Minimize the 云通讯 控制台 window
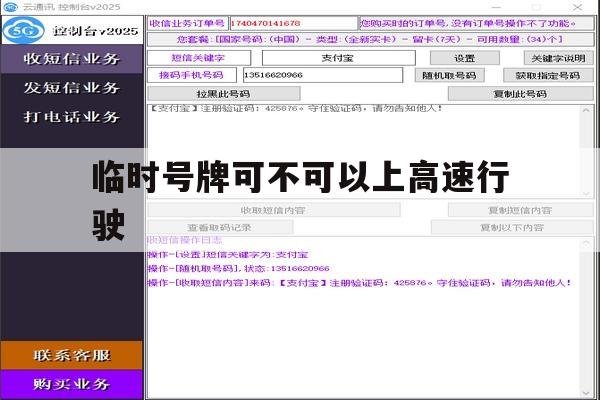Image resolution: width=600 pixels, height=400 pixels. (496, 7)
